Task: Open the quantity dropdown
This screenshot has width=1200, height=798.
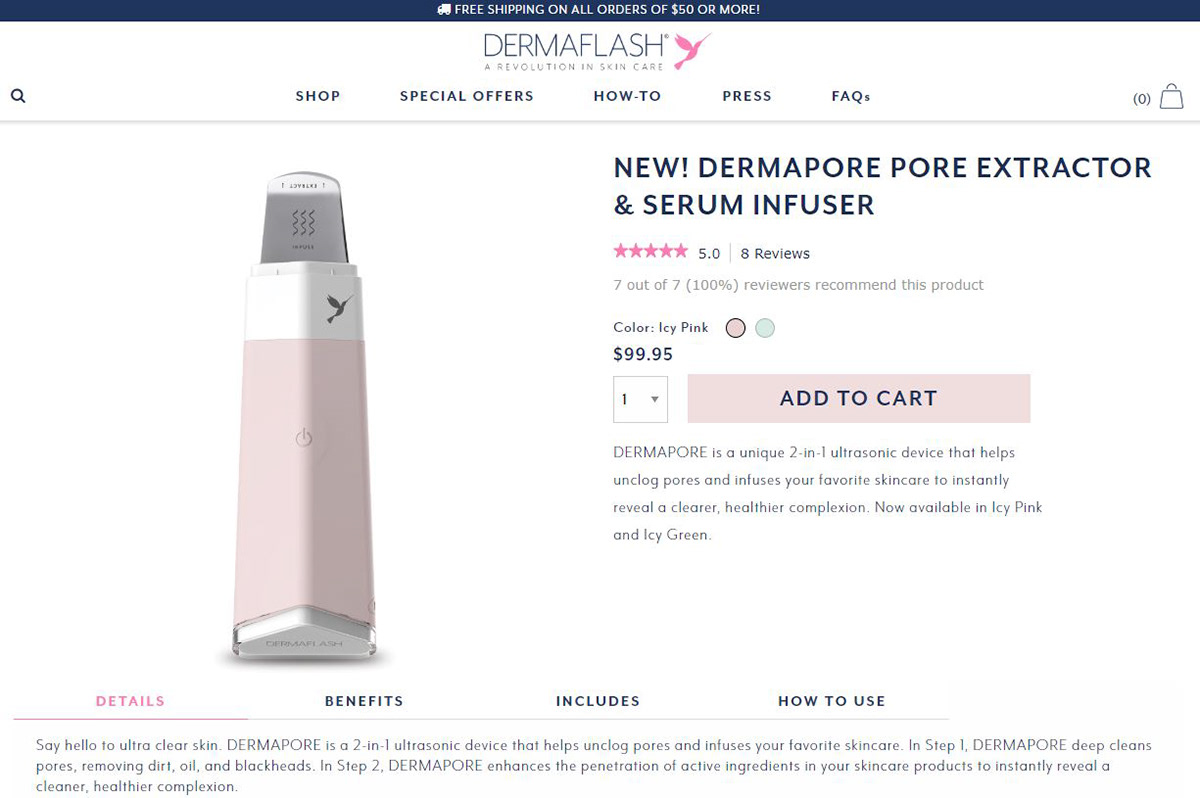Action: tap(640, 399)
